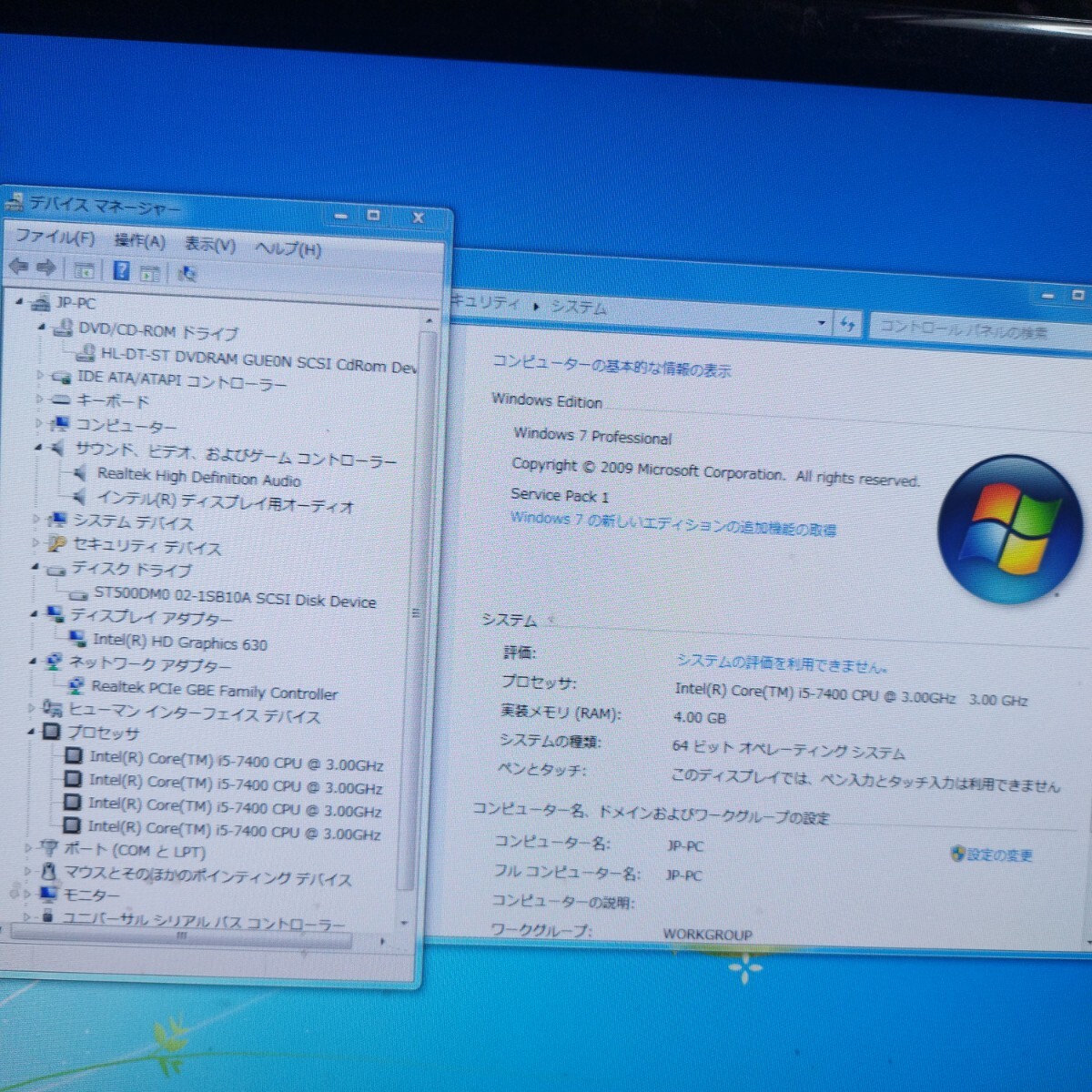The height and width of the screenshot is (1092, 1092).
Task: Maximize the Device Manager window
Action: coord(373,216)
